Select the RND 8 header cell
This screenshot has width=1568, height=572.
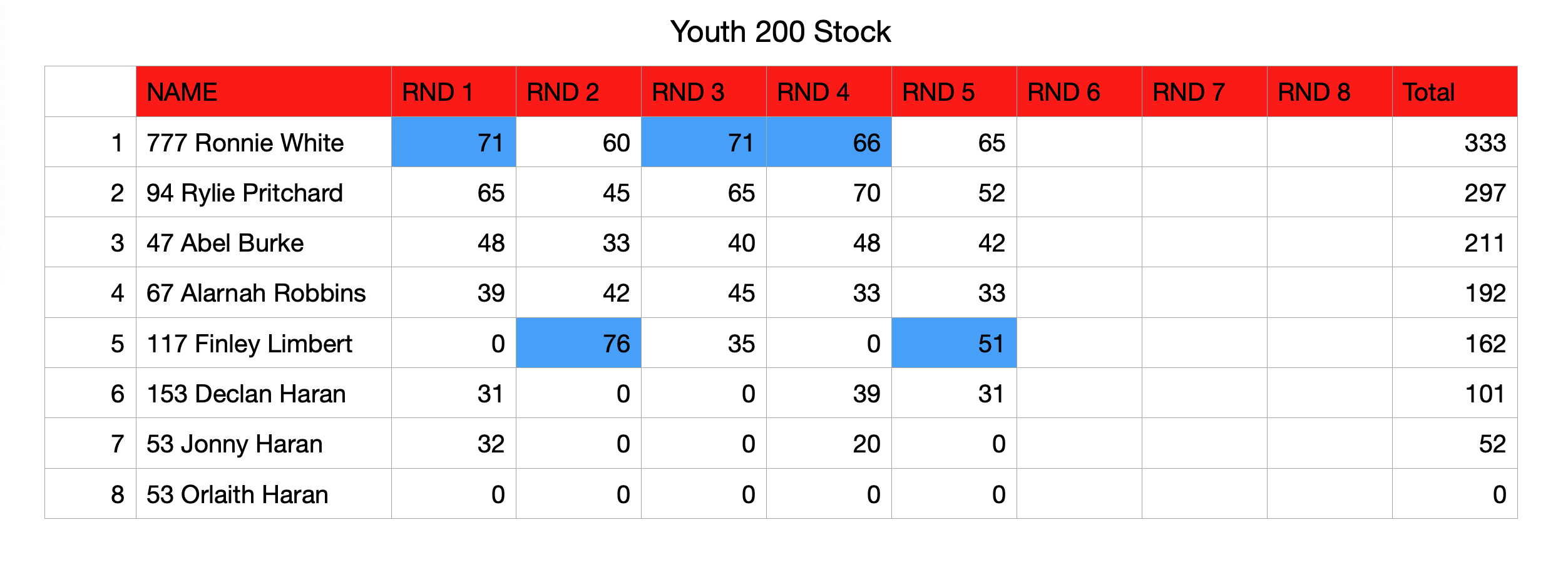pos(1330,91)
